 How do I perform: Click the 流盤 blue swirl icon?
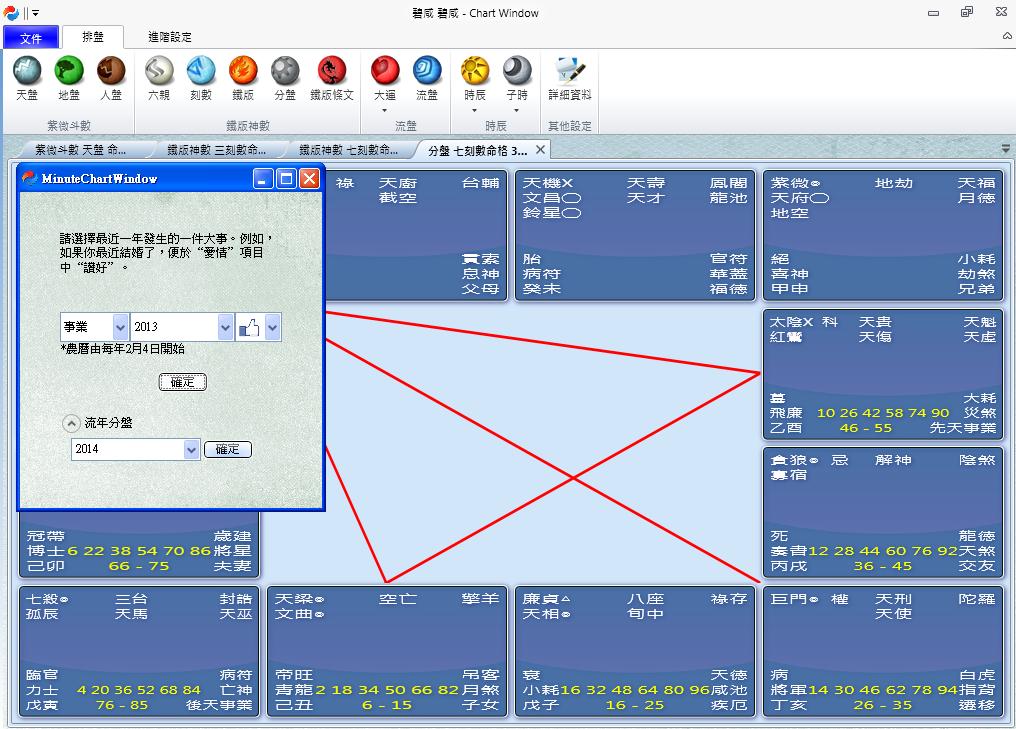click(x=427, y=72)
